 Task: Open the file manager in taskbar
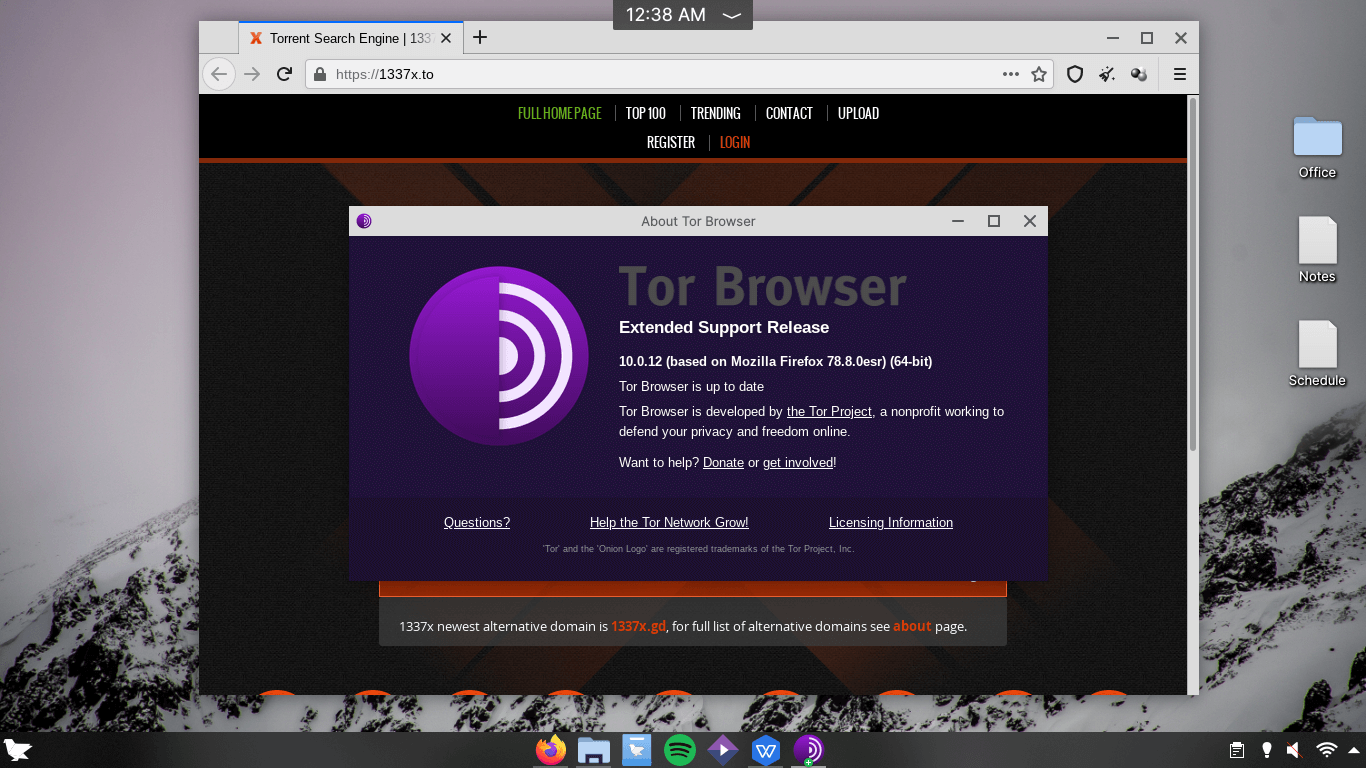click(x=594, y=749)
